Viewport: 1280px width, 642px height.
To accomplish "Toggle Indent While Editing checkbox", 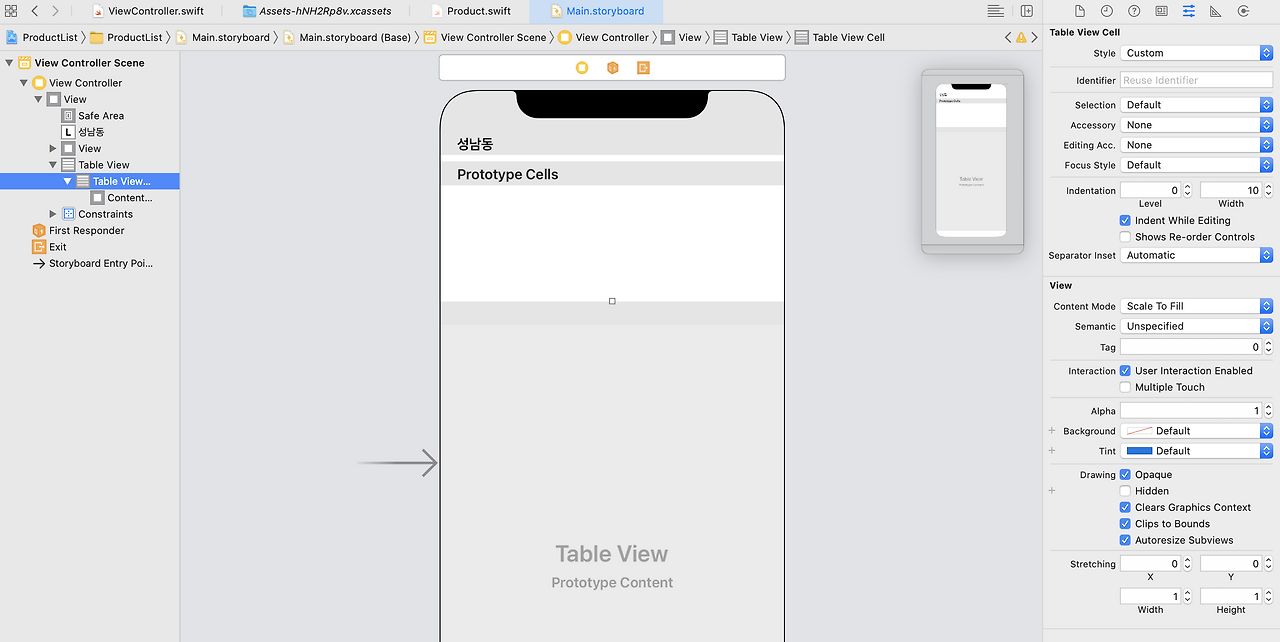I will (x=1125, y=221).
